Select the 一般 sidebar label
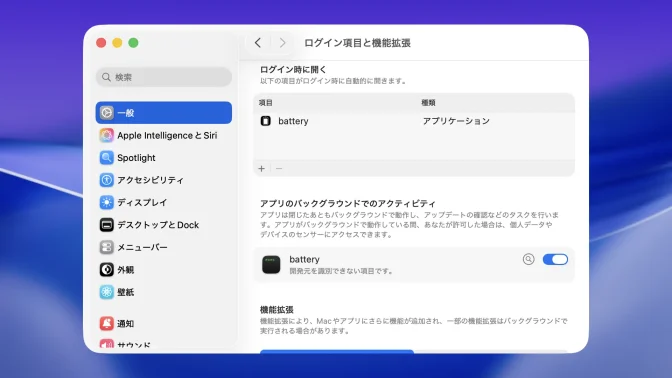This screenshot has height=378, width=672. click(126, 113)
